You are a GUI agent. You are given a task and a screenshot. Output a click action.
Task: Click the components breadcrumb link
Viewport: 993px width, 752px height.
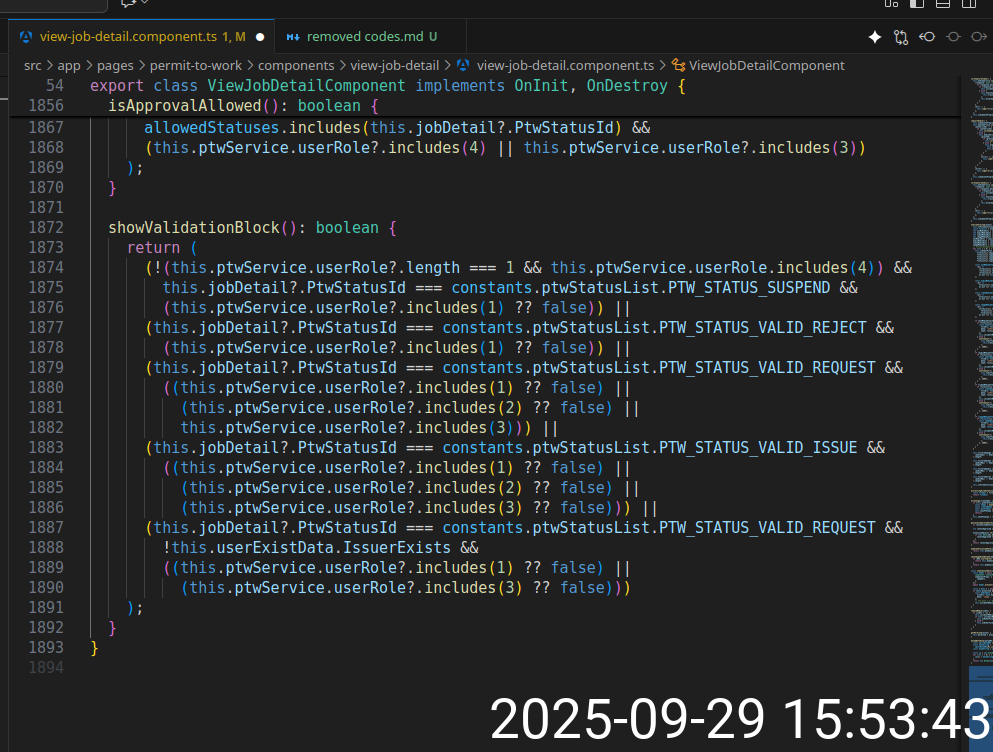(296, 65)
